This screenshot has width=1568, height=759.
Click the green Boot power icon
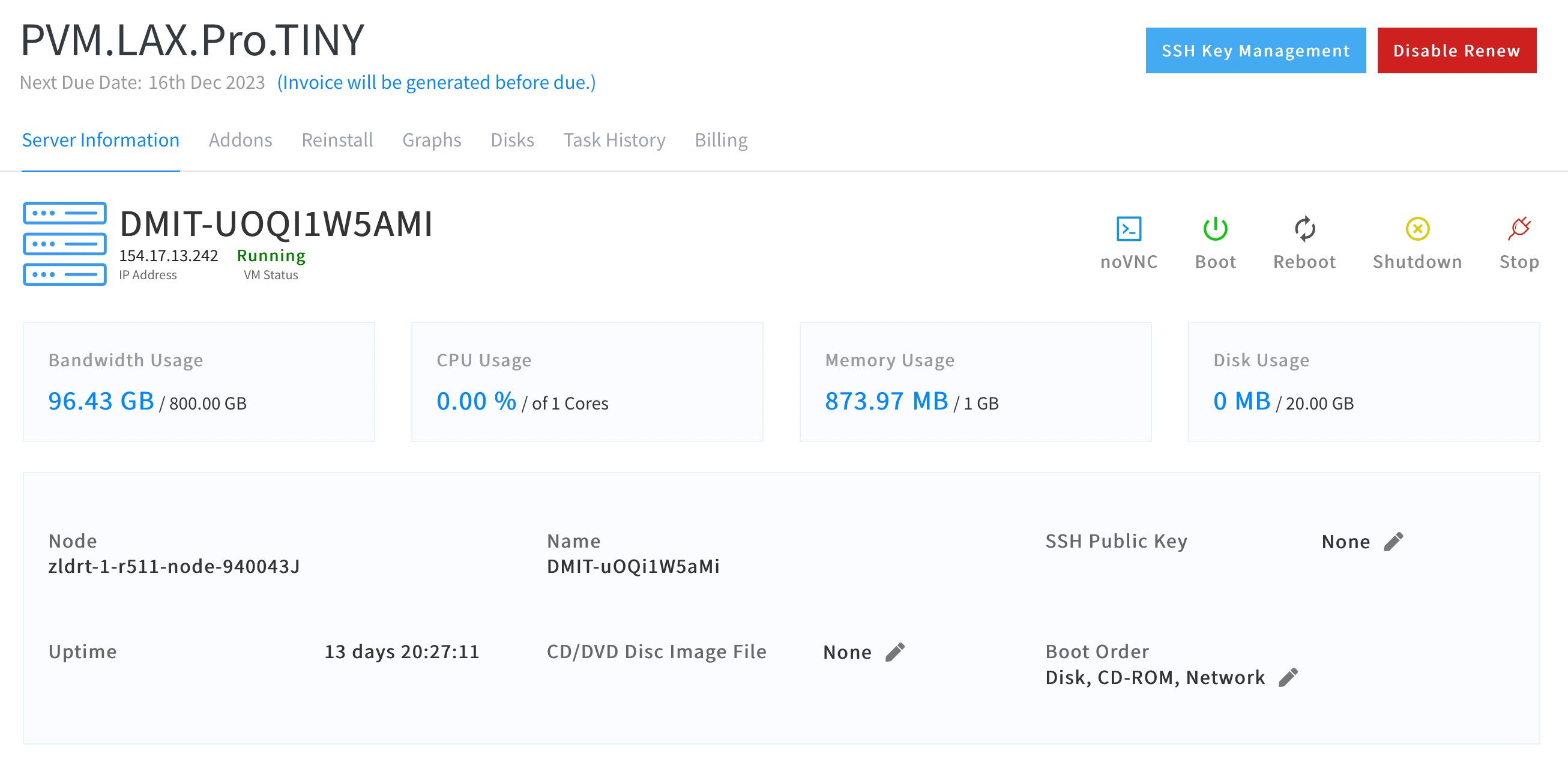1215,229
